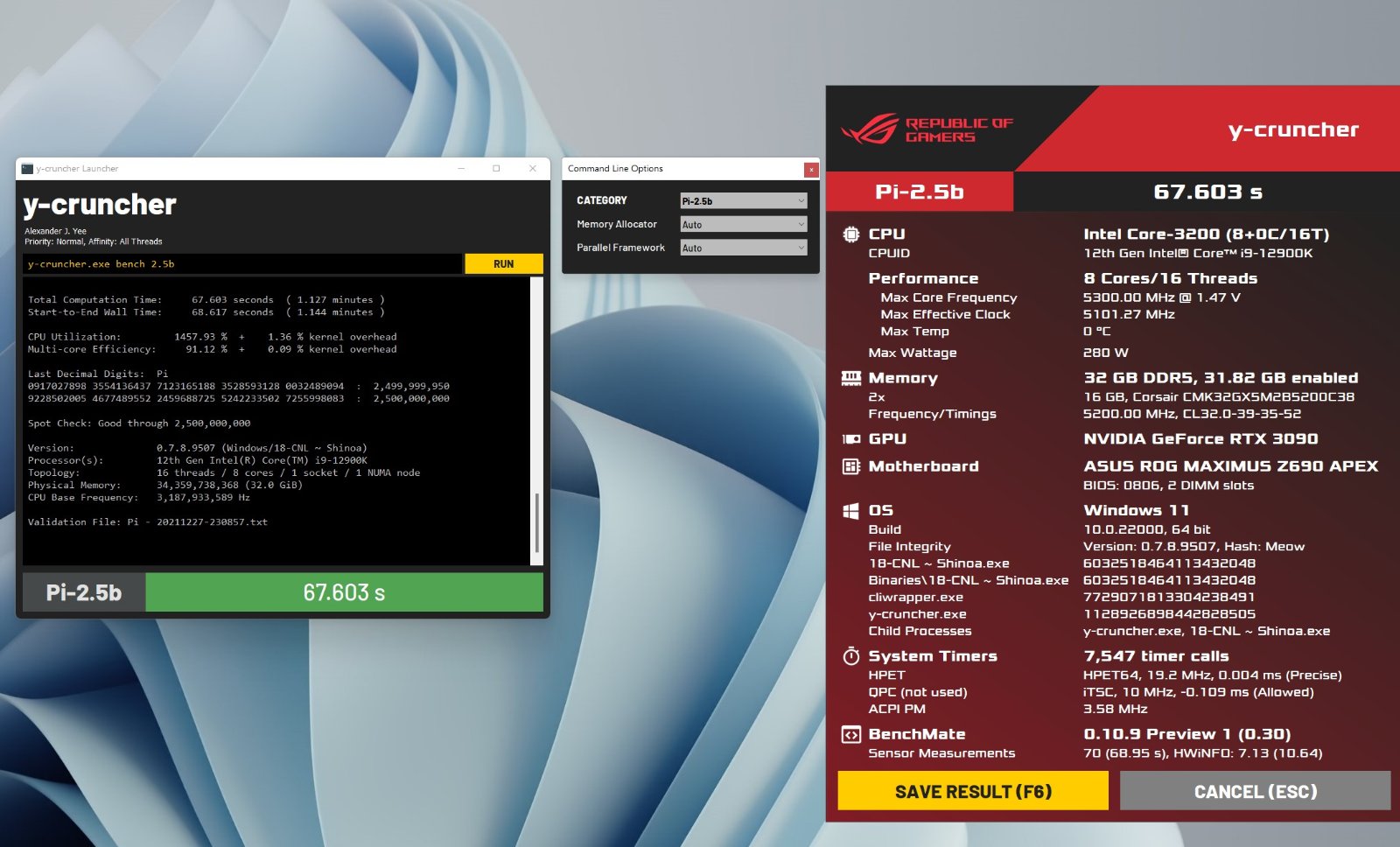Click 'Version: 0.7.8.9507, Hash: Meow' text
This screenshot has width=1400, height=847.
(1193, 546)
